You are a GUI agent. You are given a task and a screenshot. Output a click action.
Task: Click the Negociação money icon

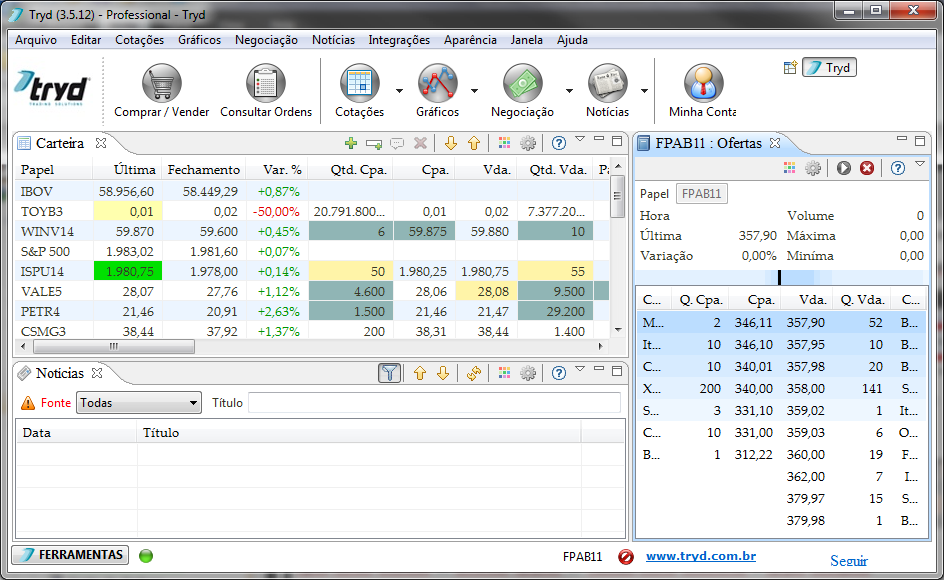[x=523, y=83]
